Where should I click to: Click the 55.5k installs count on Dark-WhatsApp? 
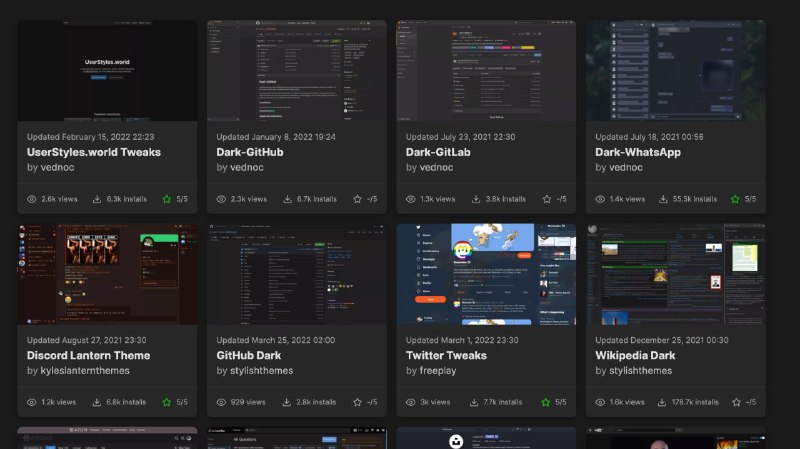pyautogui.click(x=695, y=199)
